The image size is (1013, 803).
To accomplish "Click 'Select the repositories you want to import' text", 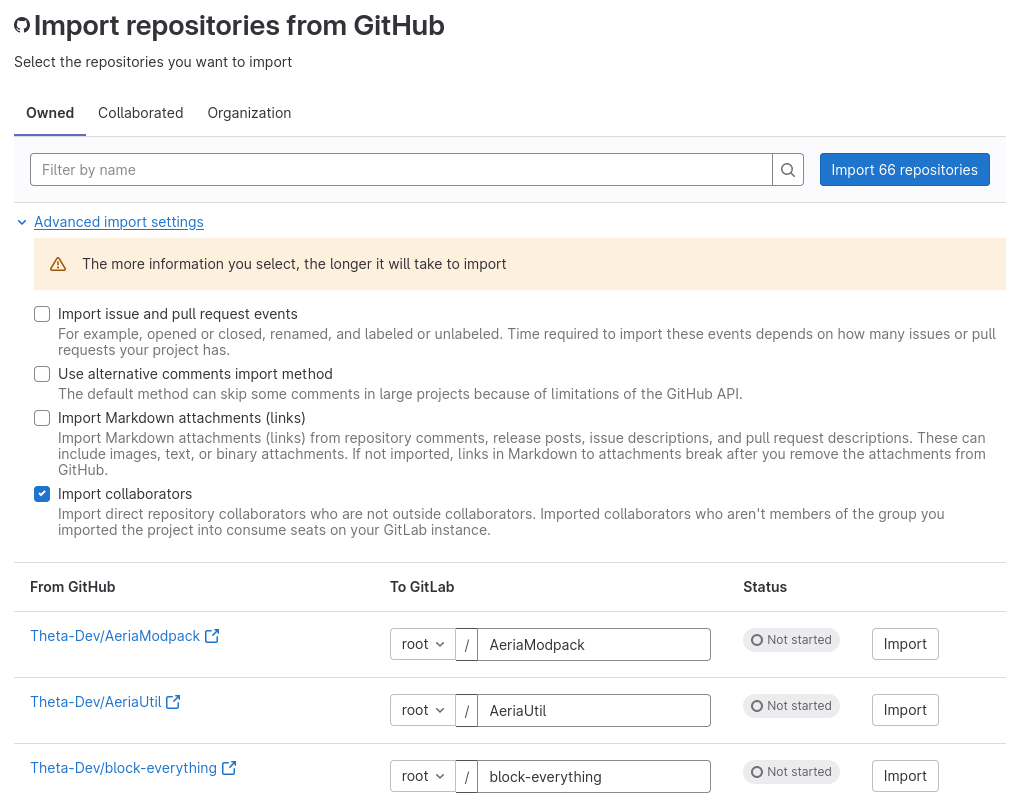I will click(x=153, y=62).
